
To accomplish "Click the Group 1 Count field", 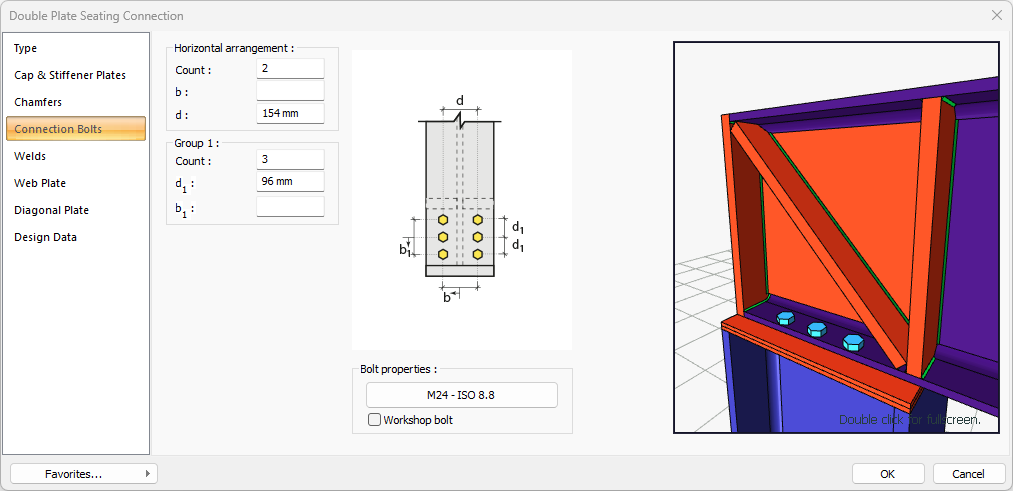I will pyautogui.click(x=290, y=160).
